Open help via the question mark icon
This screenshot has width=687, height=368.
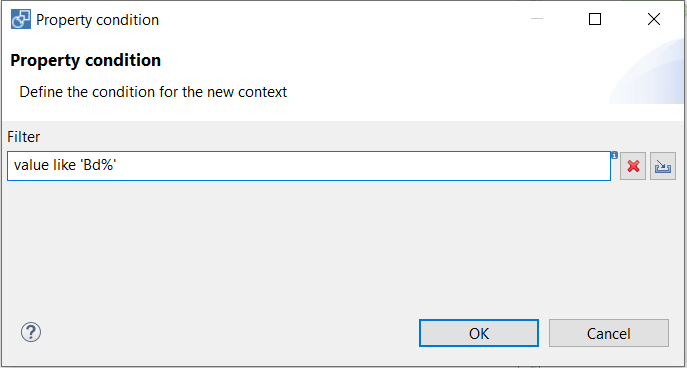pyautogui.click(x=31, y=333)
